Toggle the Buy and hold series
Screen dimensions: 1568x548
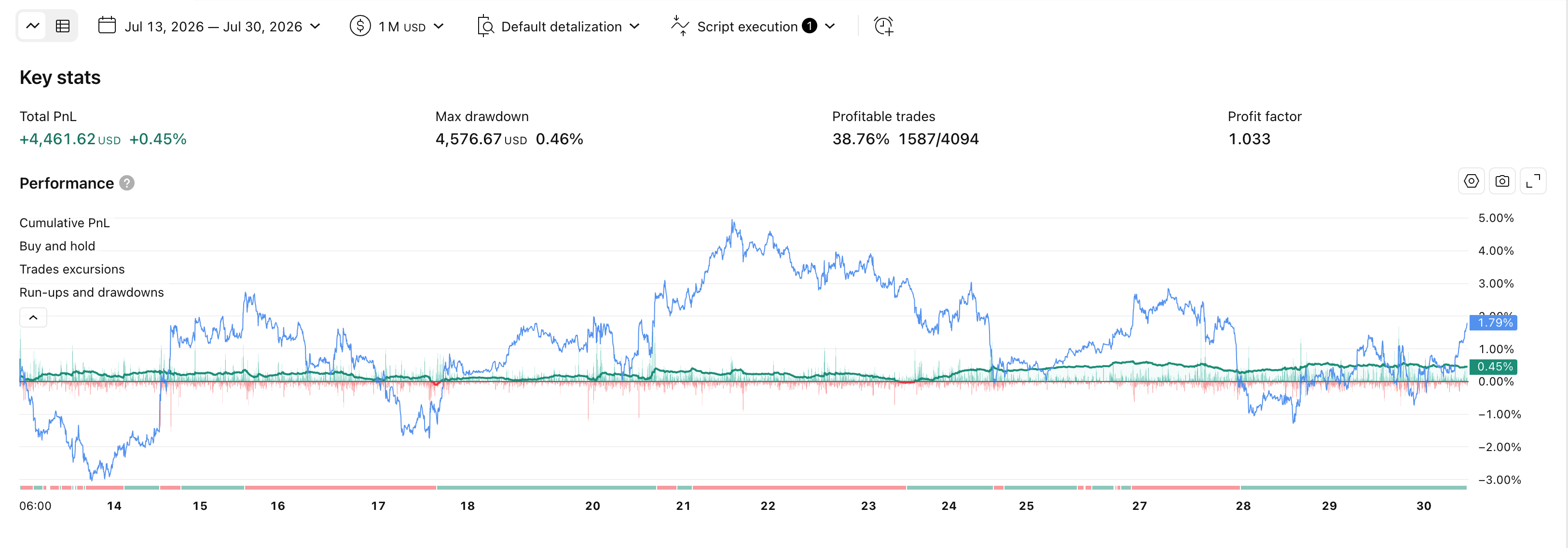57,246
